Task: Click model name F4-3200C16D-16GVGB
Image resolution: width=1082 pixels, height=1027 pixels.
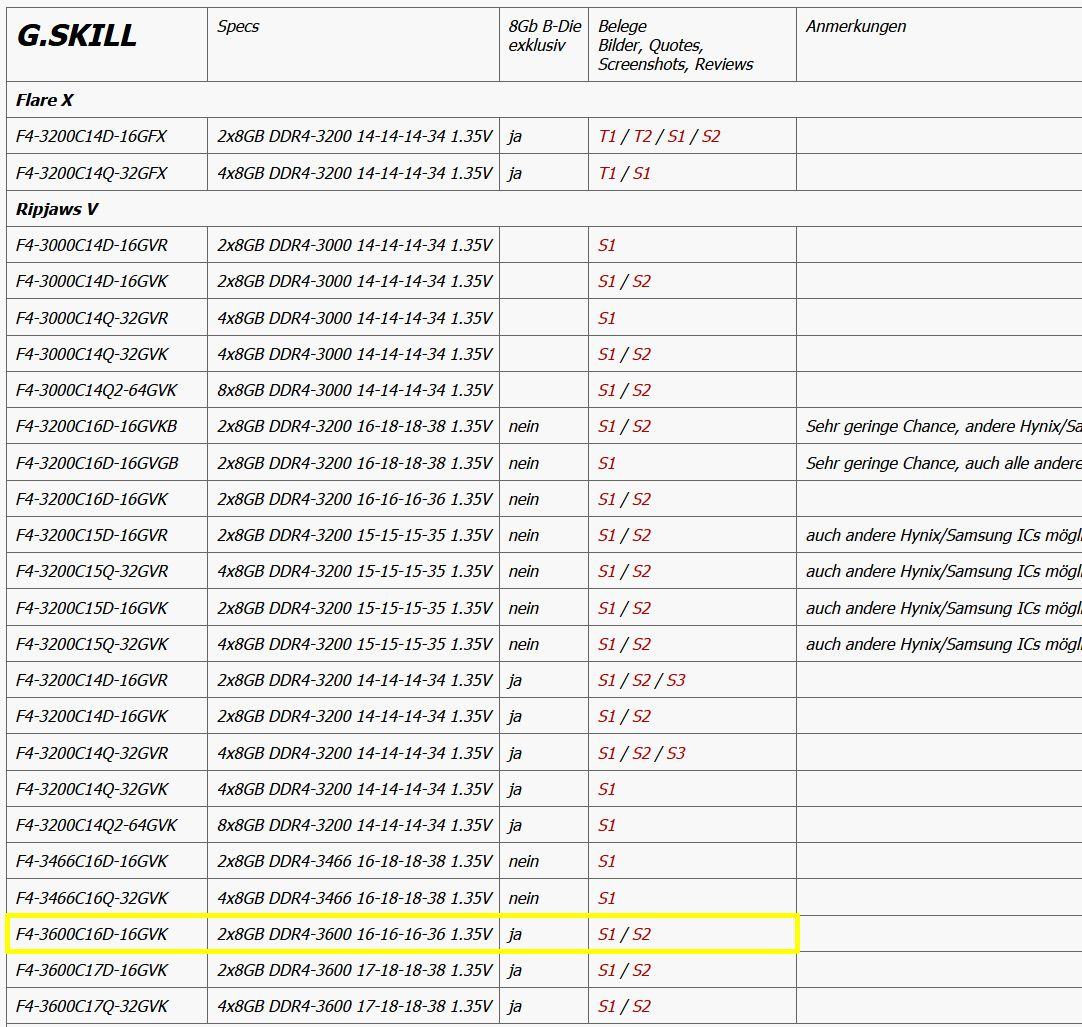Action: (x=97, y=463)
